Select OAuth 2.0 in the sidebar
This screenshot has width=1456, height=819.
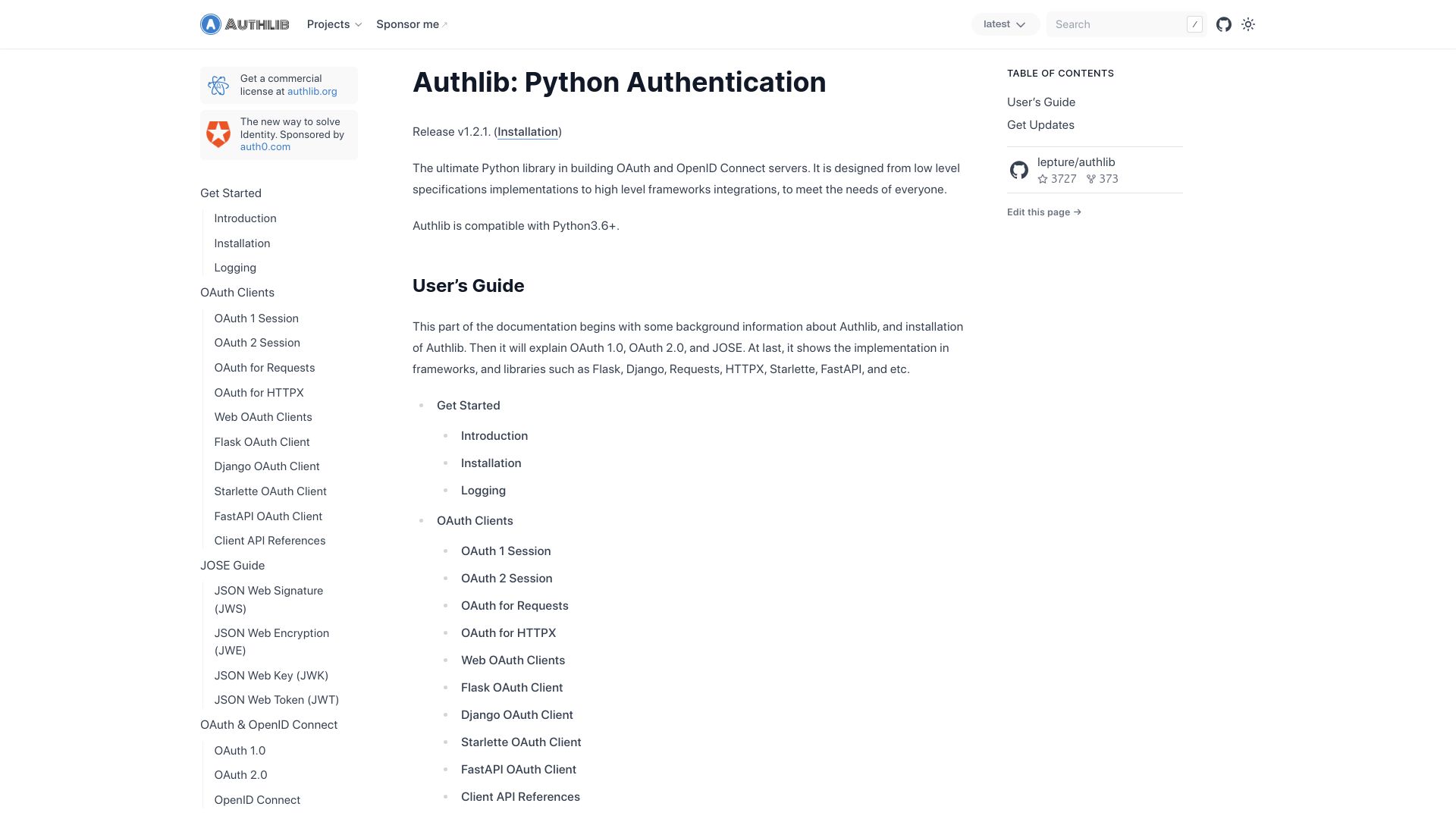240,775
